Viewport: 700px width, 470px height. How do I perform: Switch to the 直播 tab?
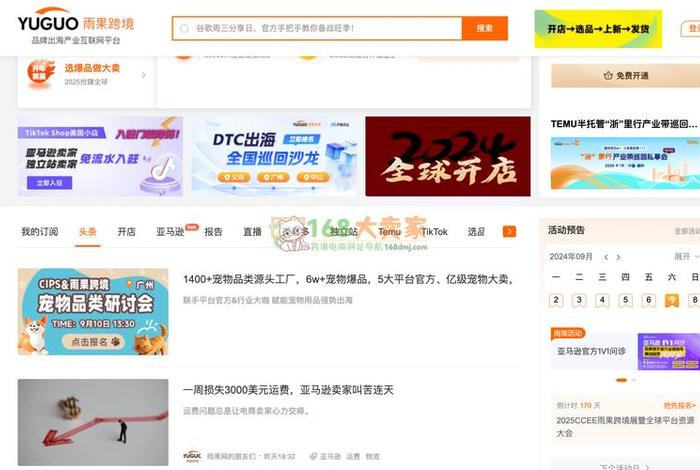click(x=252, y=232)
